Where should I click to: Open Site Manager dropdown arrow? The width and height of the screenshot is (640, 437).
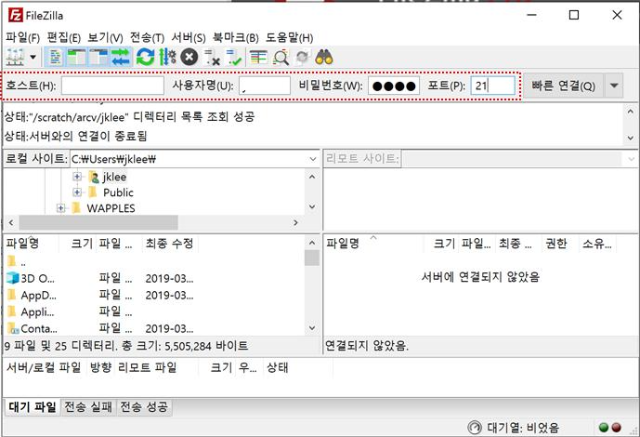click(x=33, y=57)
